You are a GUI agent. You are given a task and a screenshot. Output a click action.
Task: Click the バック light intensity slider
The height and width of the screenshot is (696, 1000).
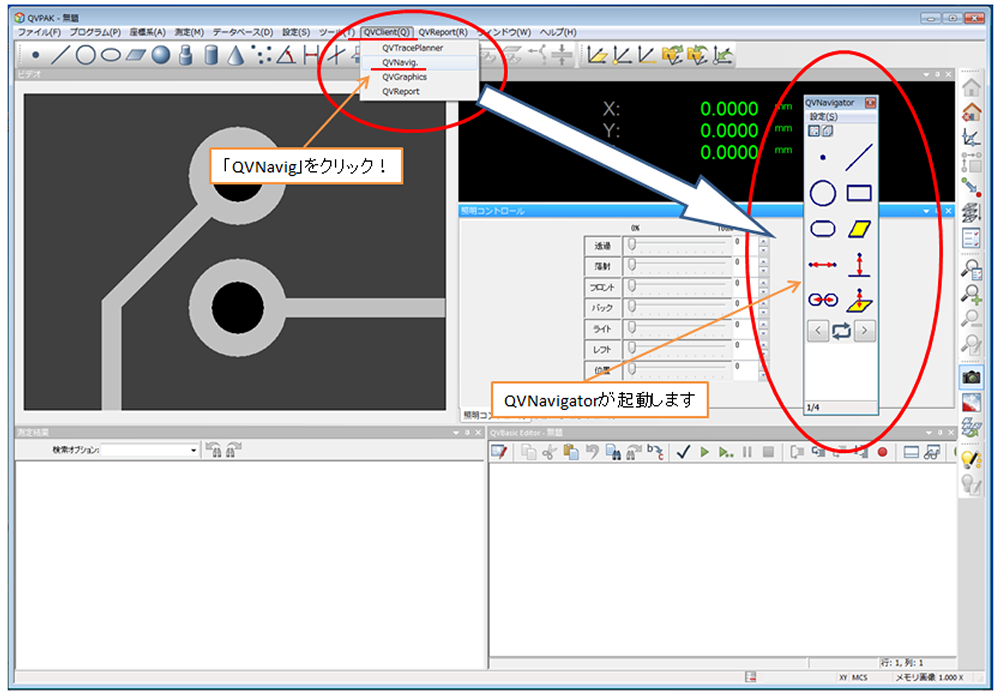click(680, 308)
